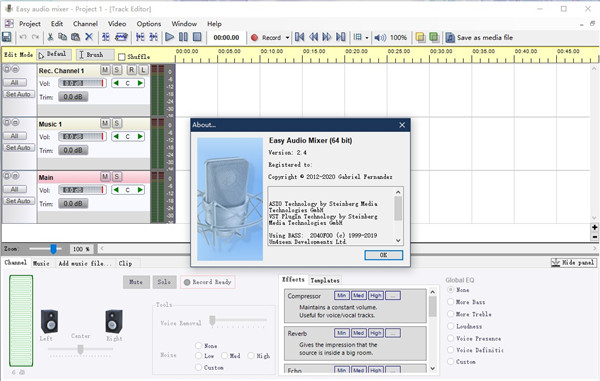This screenshot has width=600, height=381.
Task: Click the red Record button
Action: tap(266, 37)
